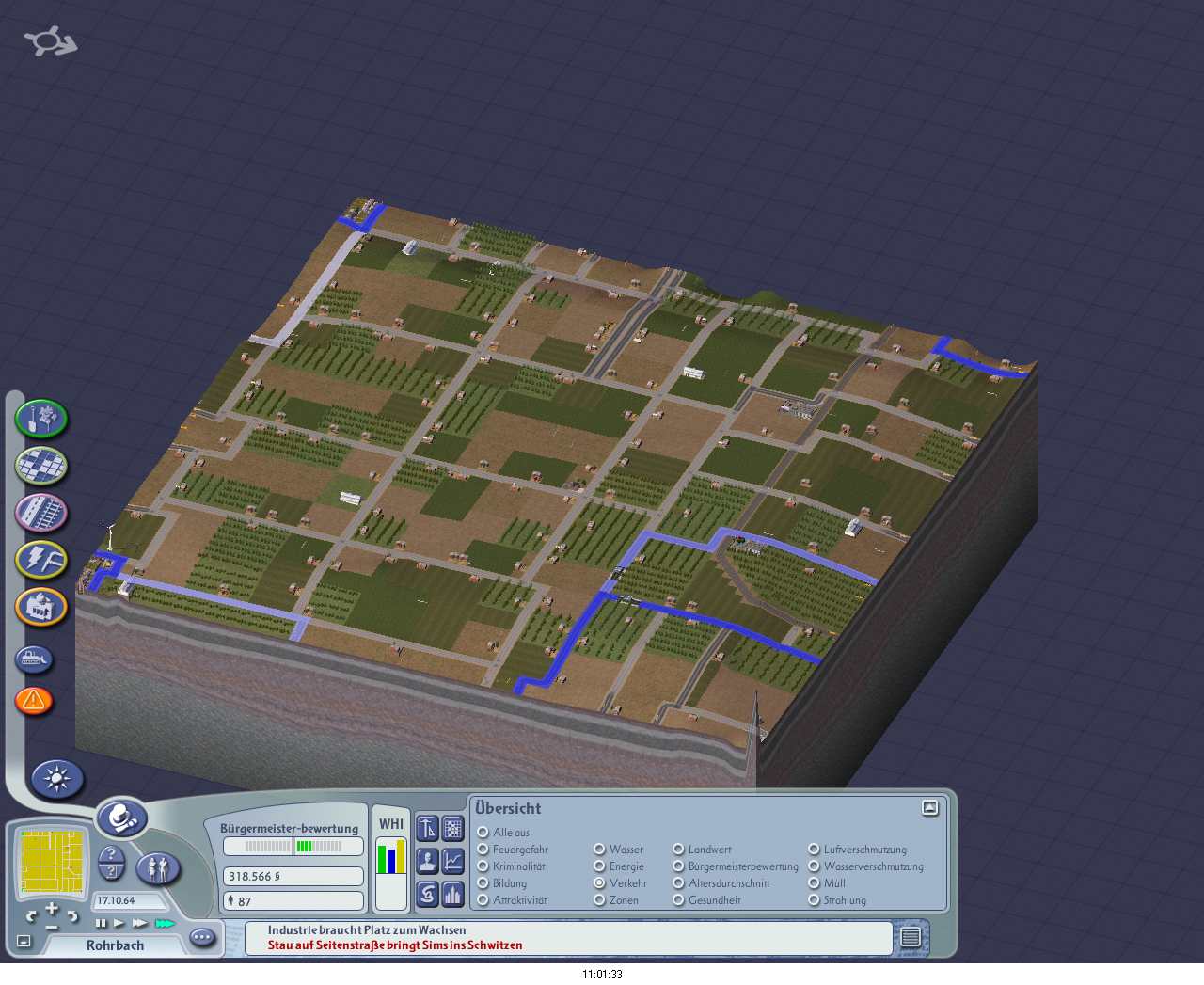Select the bulldozer demolish tool
This screenshot has width=1204, height=985.
tap(34, 659)
